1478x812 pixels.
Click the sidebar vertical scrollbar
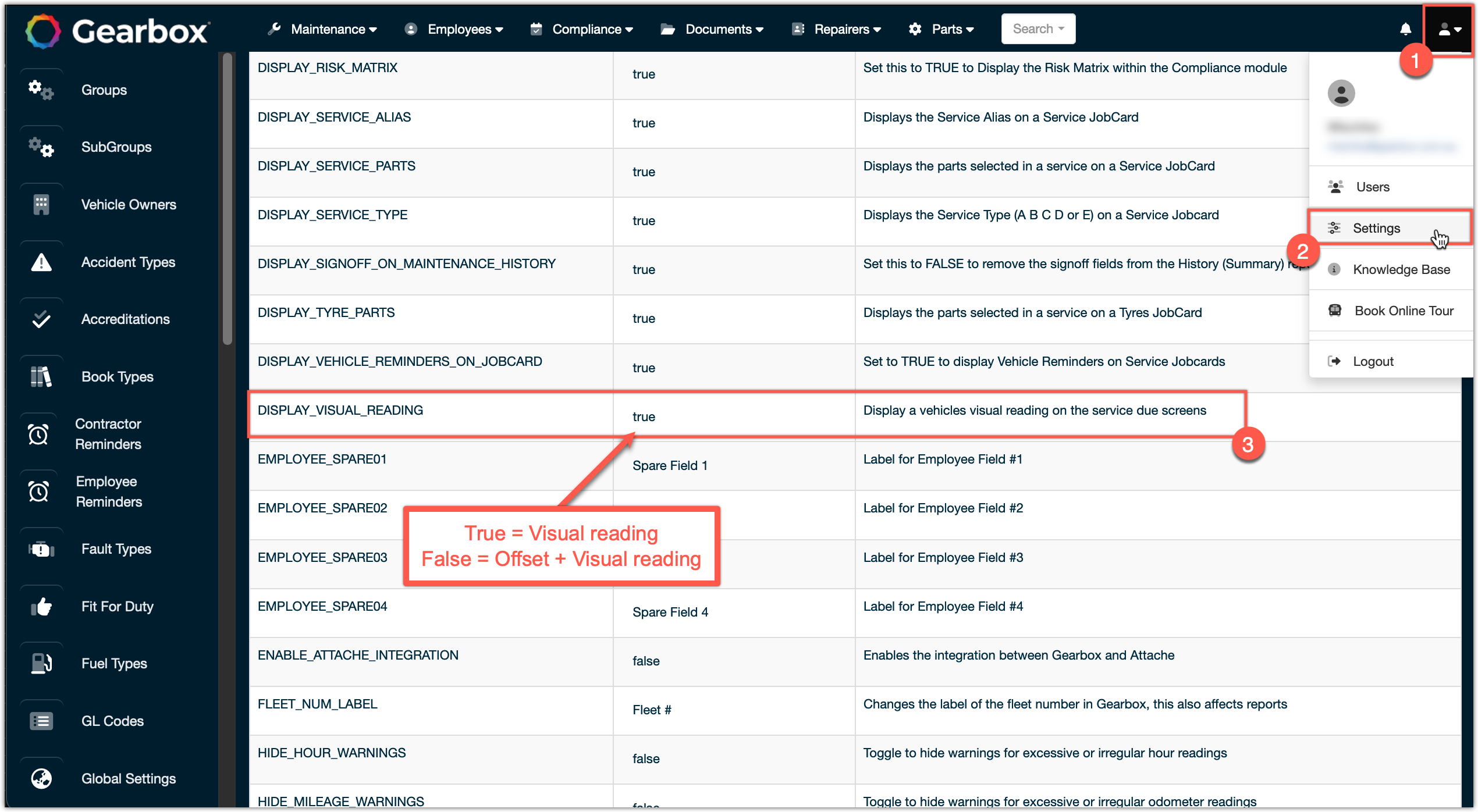click(228, 199)
